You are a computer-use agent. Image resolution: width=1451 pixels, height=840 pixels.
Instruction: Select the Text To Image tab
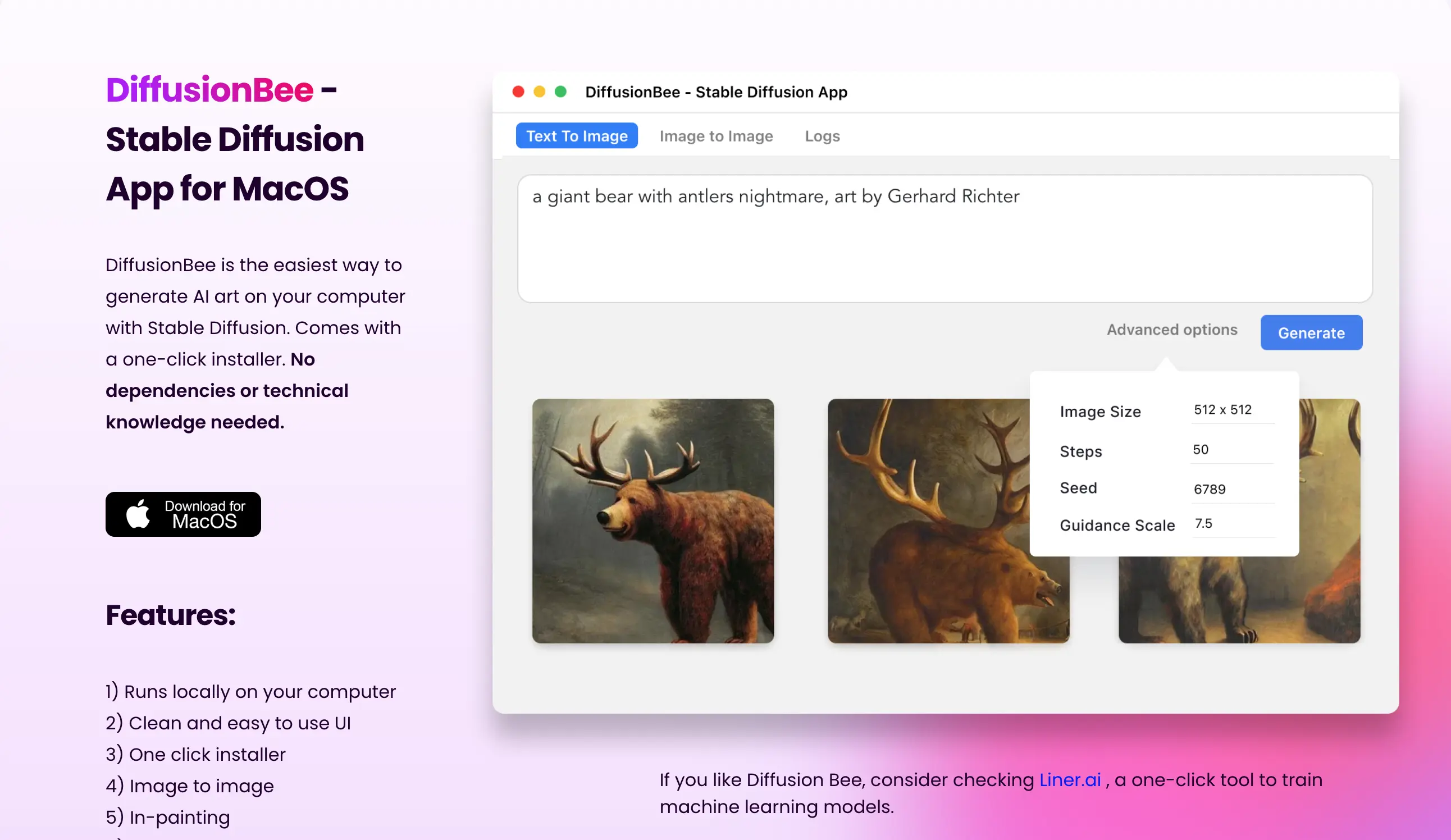576,136
